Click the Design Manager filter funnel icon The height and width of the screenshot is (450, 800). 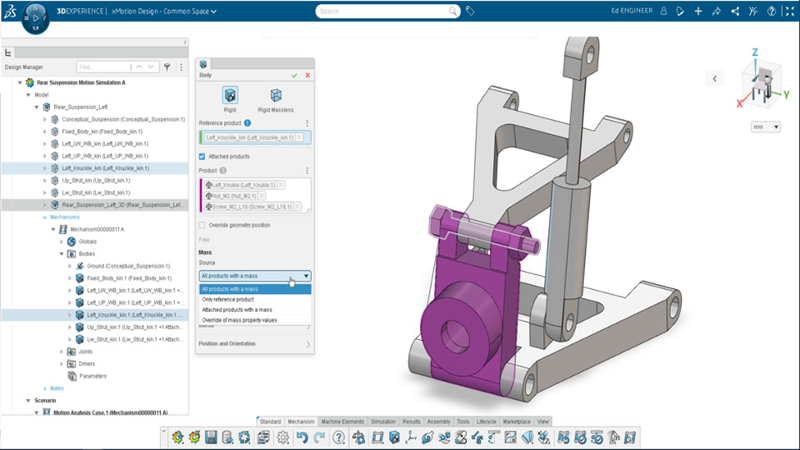167,67
